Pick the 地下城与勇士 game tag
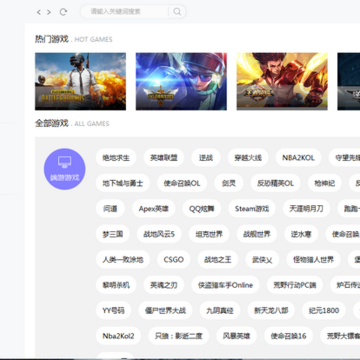The width and height of the screenshot is (360, 360). [123, 183]
